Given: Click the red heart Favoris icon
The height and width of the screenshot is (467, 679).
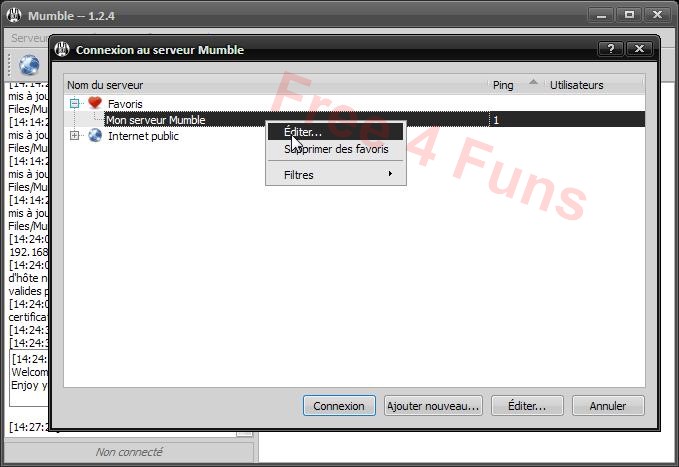Looking at the screenshot, I should tap(95, 103).
